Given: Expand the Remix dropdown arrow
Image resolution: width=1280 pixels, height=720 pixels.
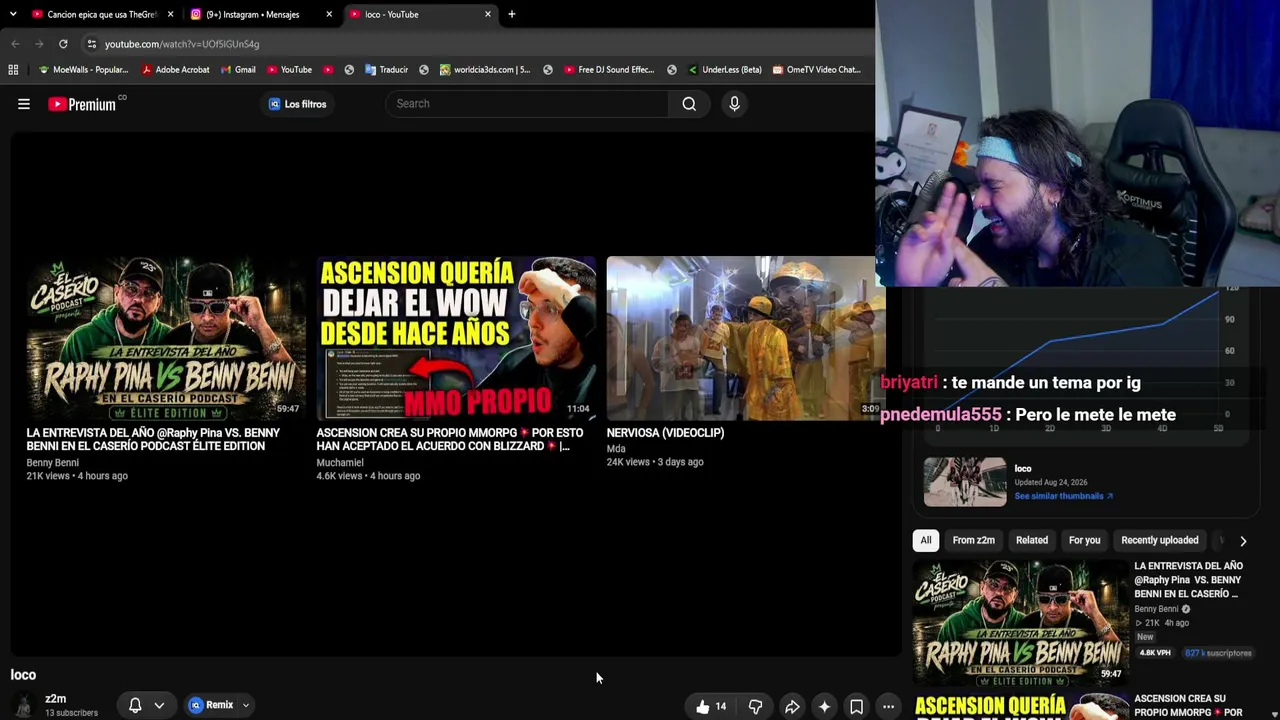Looking at the screenshot, I should [245, 705].
